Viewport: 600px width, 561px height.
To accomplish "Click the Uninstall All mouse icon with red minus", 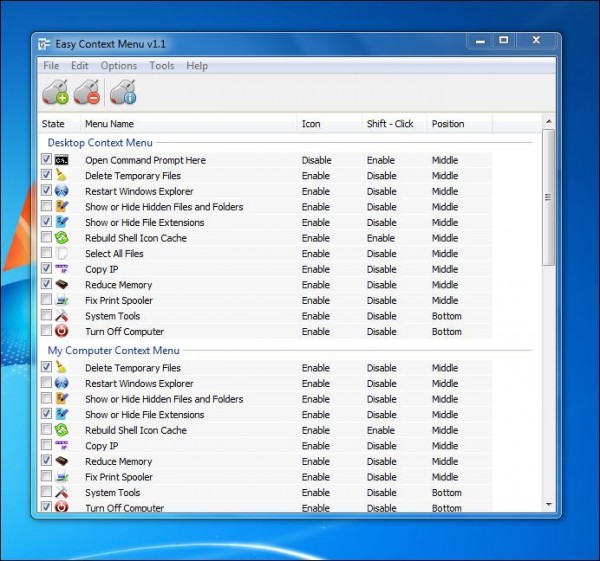I will 87,92.
